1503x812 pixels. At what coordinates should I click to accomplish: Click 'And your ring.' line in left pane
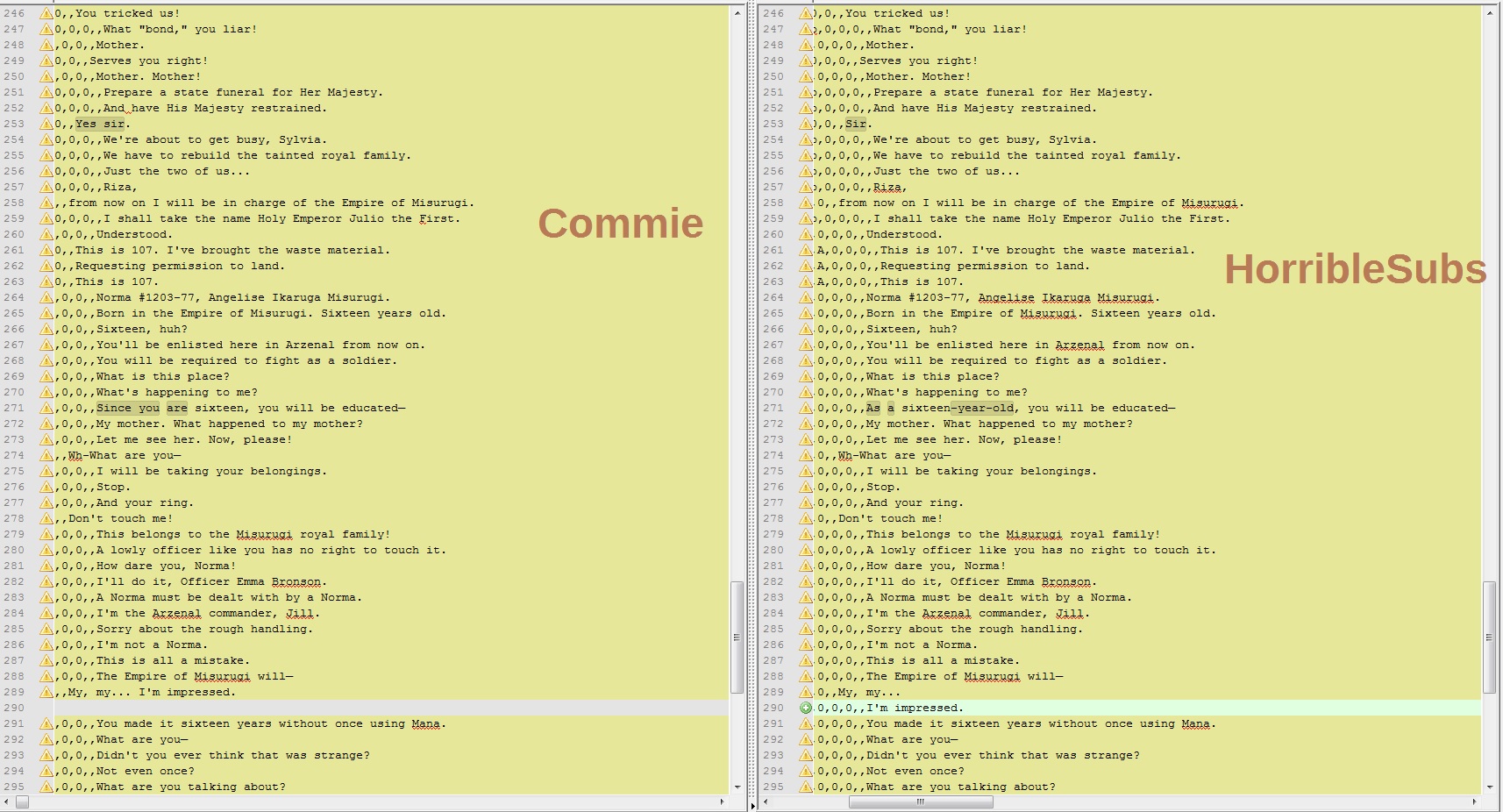146,502
